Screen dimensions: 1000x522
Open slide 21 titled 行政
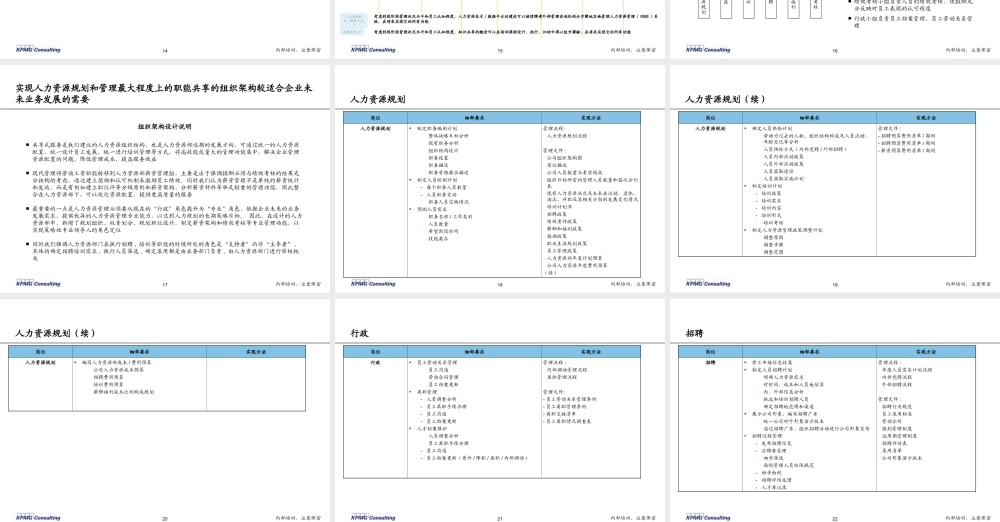coord(500,410)
